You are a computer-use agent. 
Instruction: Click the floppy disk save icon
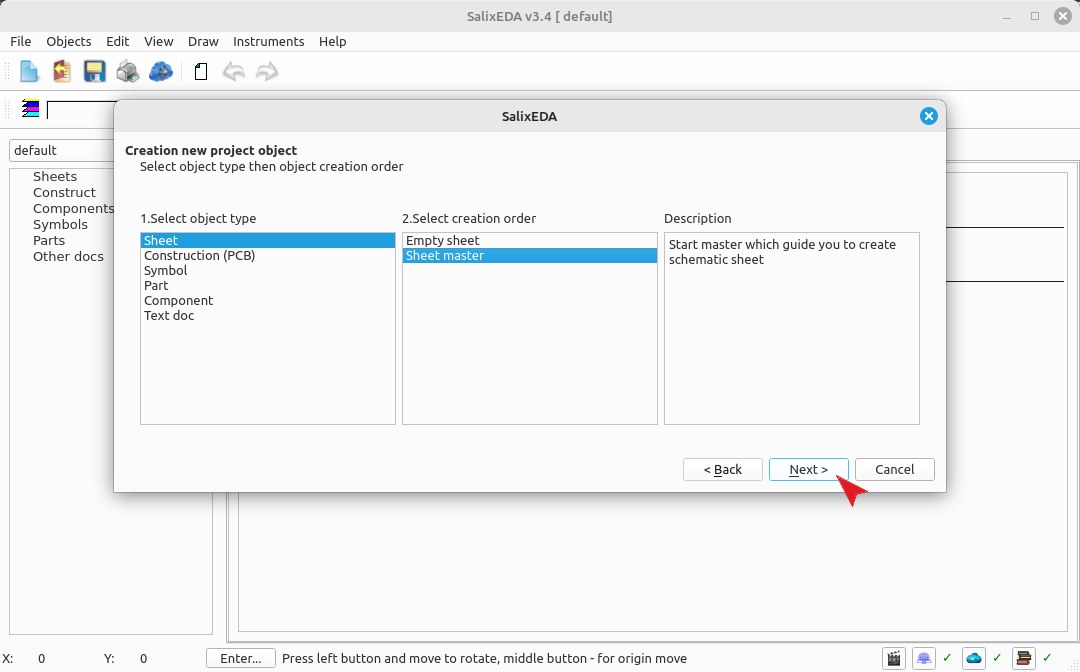(x=94, y=72)
